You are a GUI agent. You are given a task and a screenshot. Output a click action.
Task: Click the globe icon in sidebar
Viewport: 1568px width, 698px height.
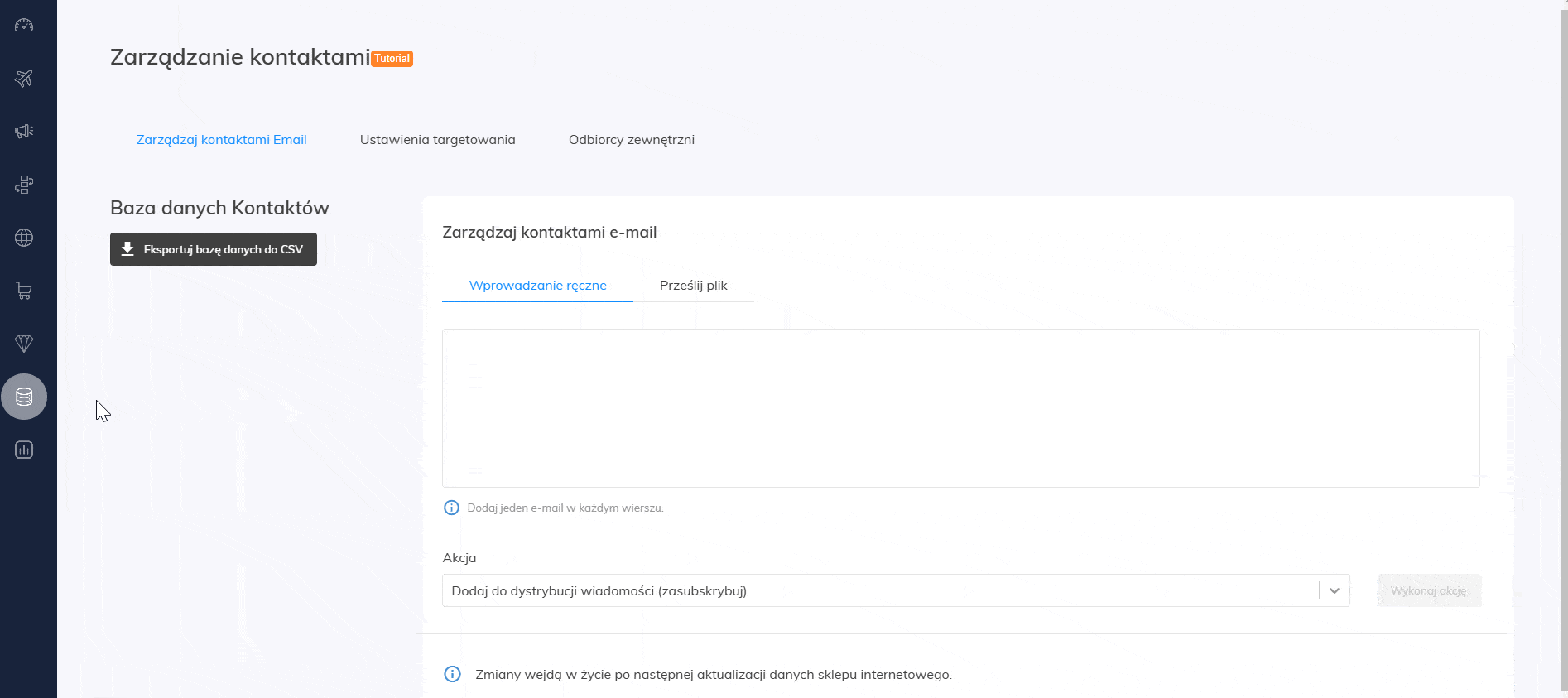pos(24,238)
